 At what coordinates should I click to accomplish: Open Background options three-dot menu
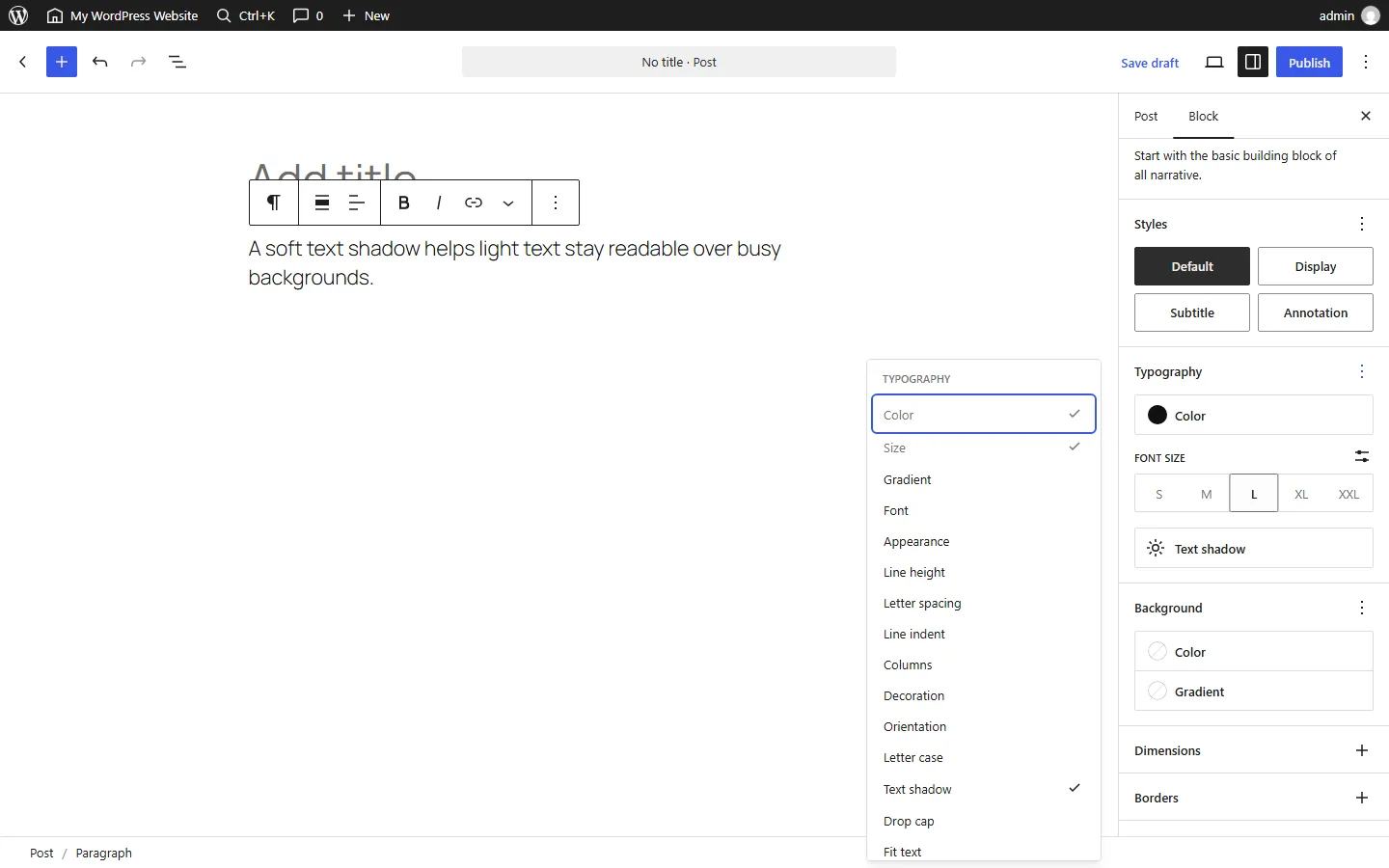coord(1362,608)
